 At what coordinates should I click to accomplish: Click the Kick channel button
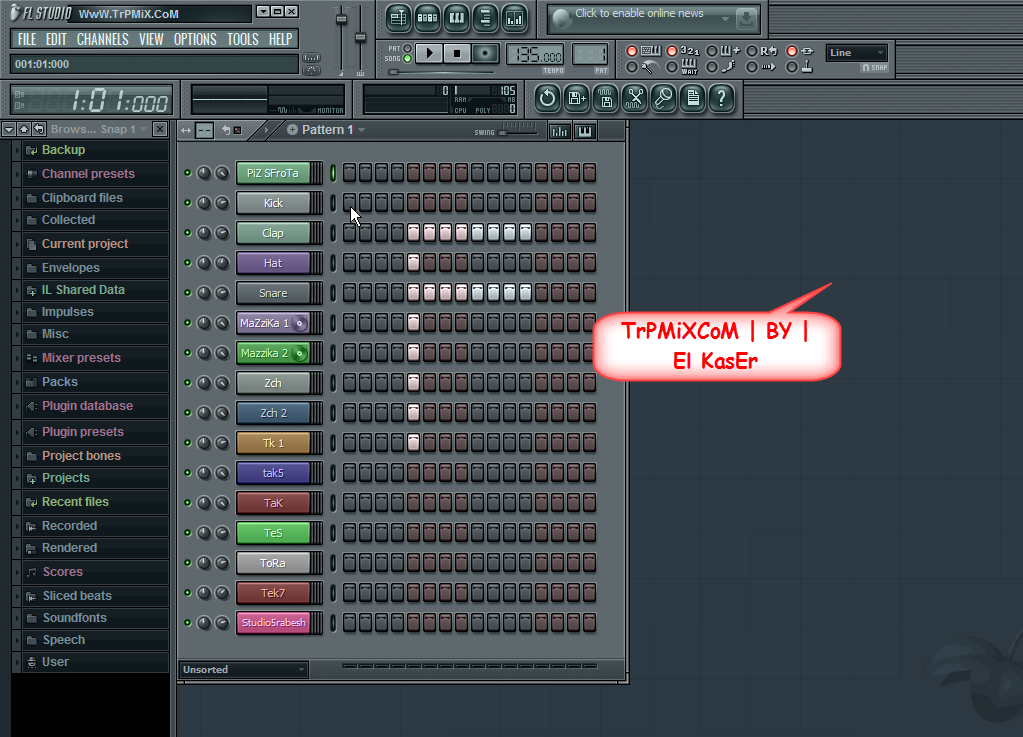(x=273, y=203)
